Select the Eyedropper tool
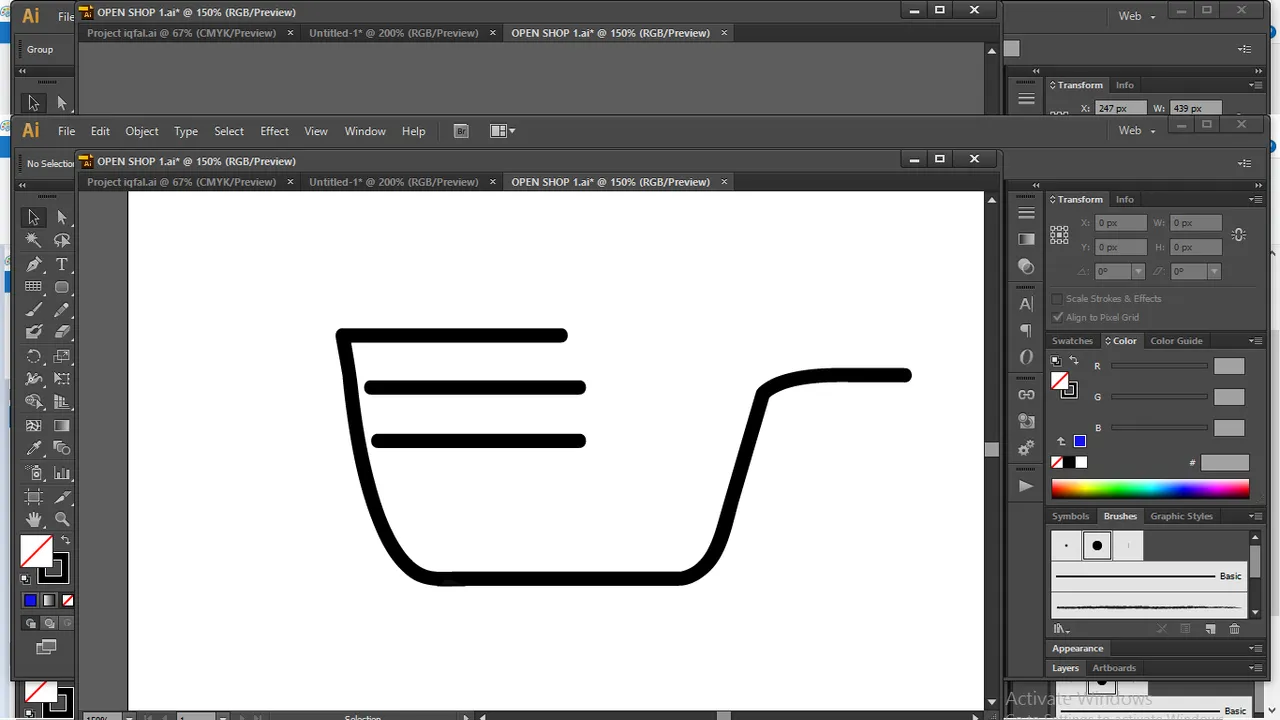 33,448
